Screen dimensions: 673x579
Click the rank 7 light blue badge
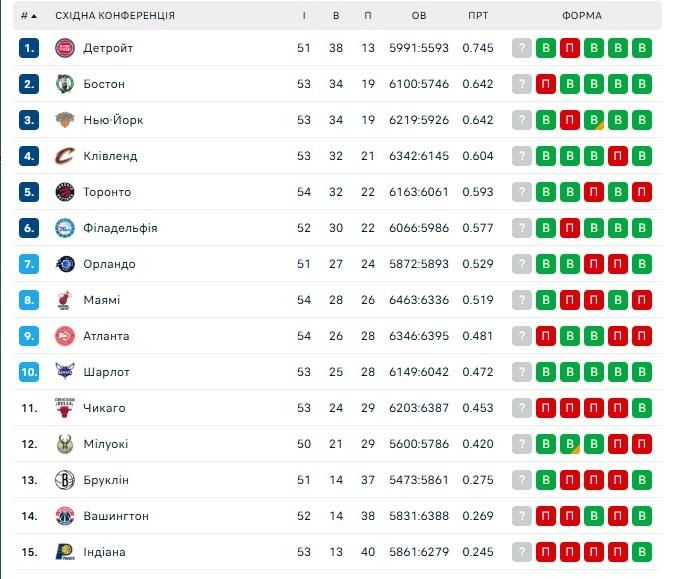click(29, 264)
